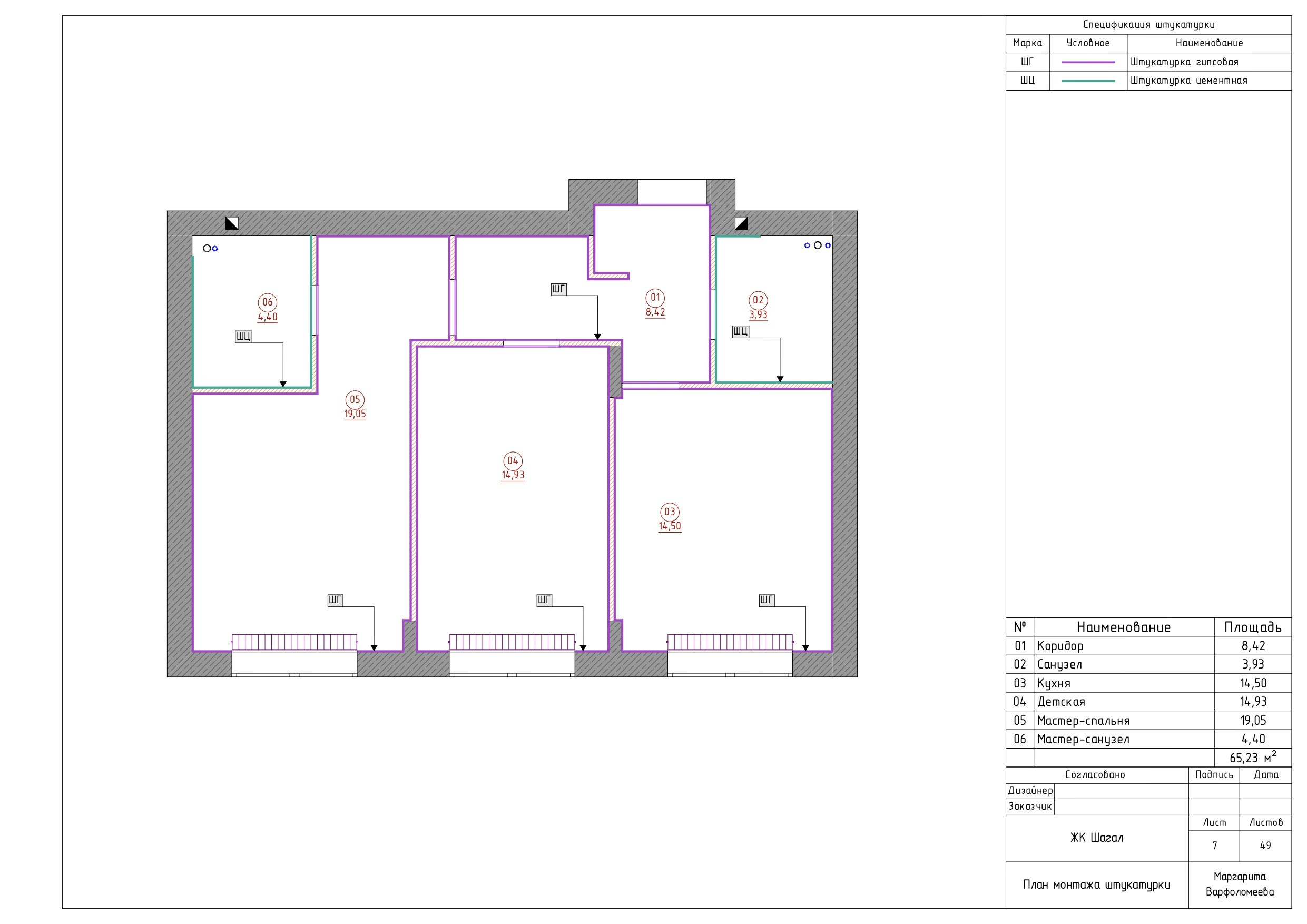This screenshot has width=1307, height=924.
Task: Click 'Спецификация штукатурки' table title
Action: 1149,24
